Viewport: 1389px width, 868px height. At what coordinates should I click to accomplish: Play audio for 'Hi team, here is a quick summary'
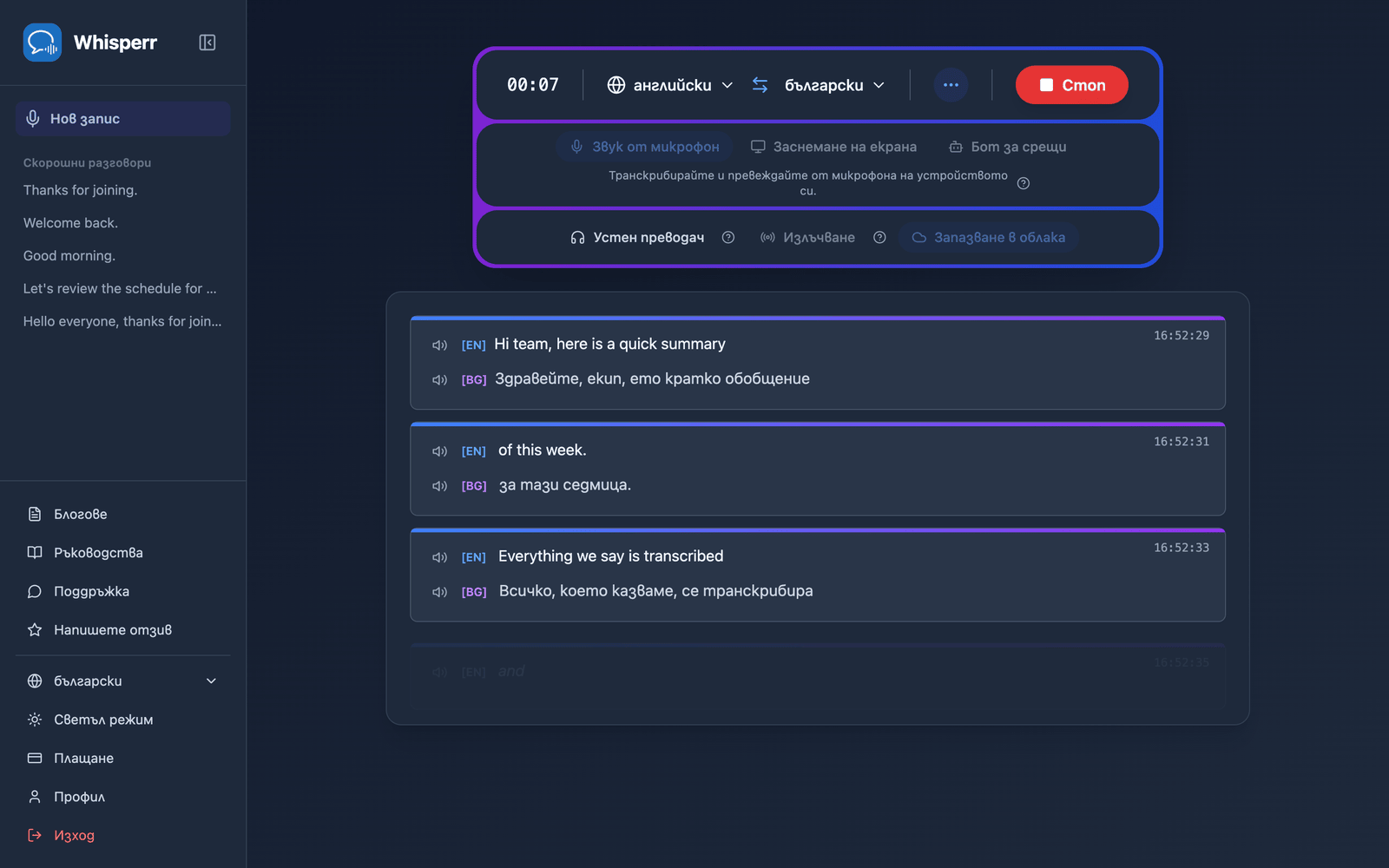[439, 345]
